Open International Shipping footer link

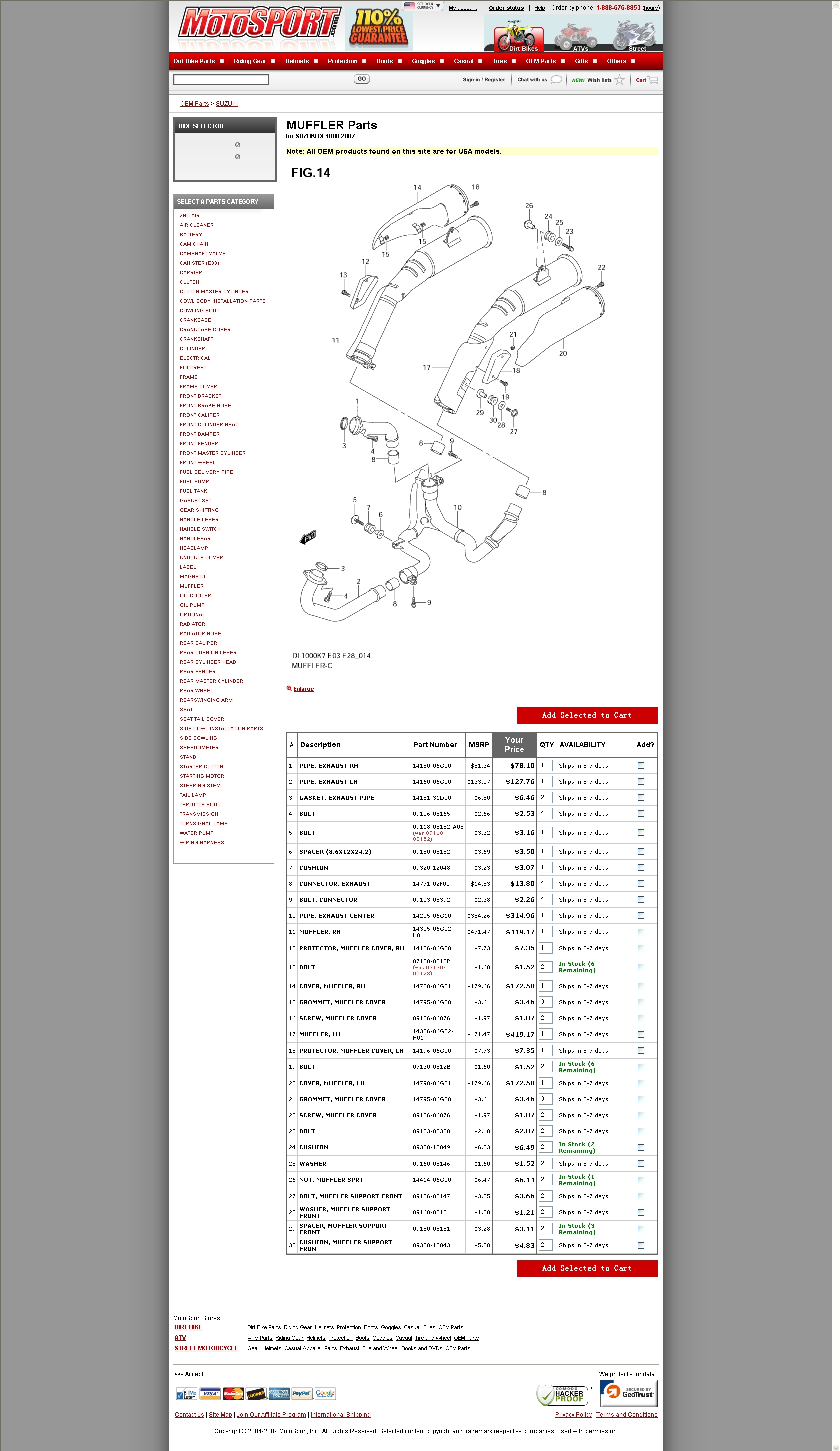tap(340, 1414)
